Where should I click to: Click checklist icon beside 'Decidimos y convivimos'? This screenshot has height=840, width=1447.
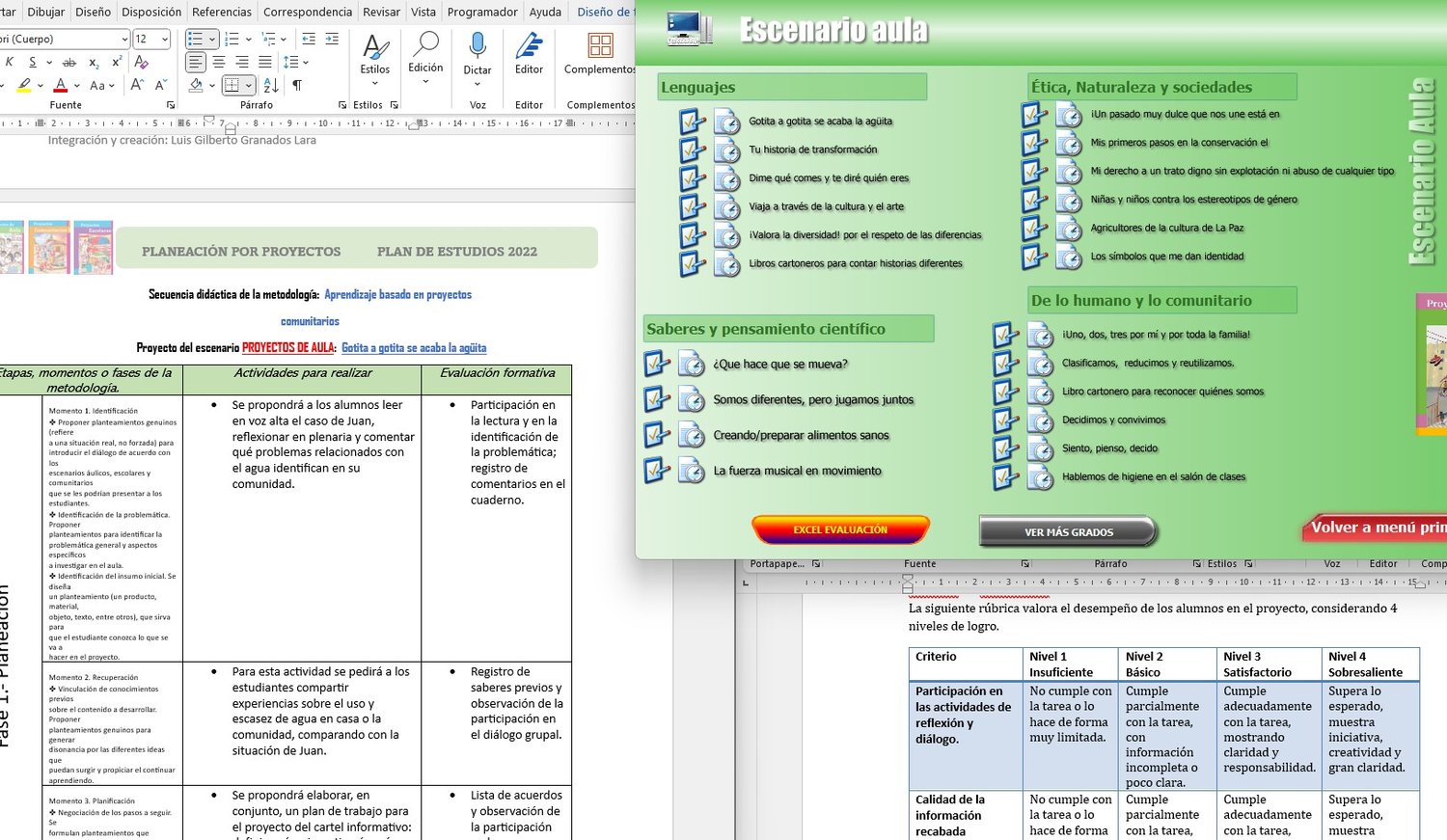coord(1005,420)
